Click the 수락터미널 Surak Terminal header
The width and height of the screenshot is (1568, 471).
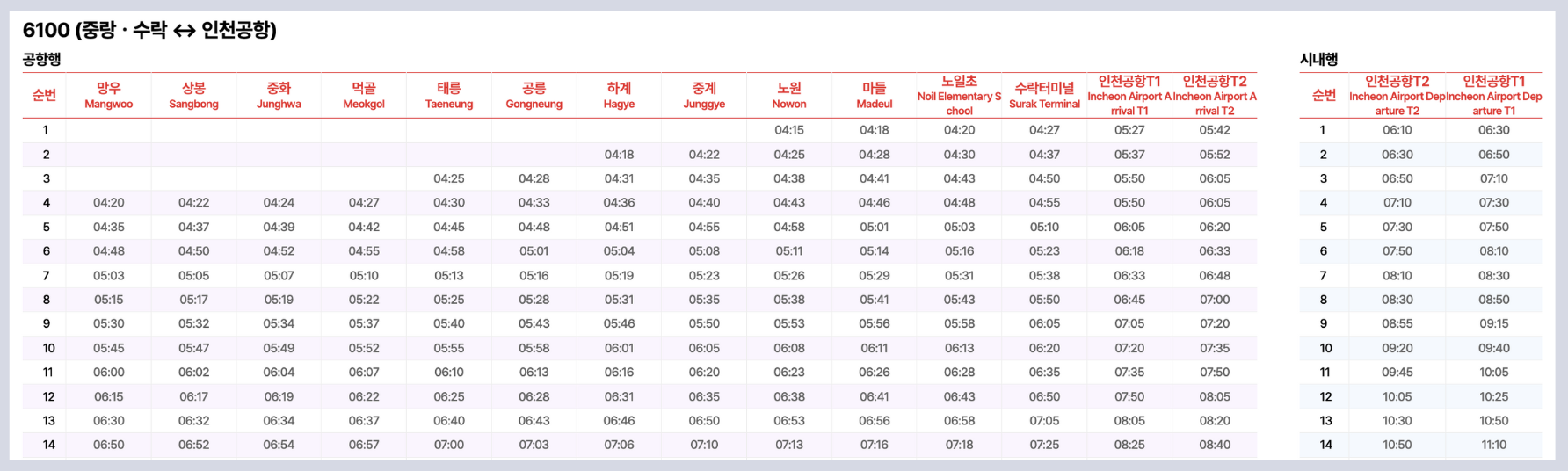[1044, 95]
